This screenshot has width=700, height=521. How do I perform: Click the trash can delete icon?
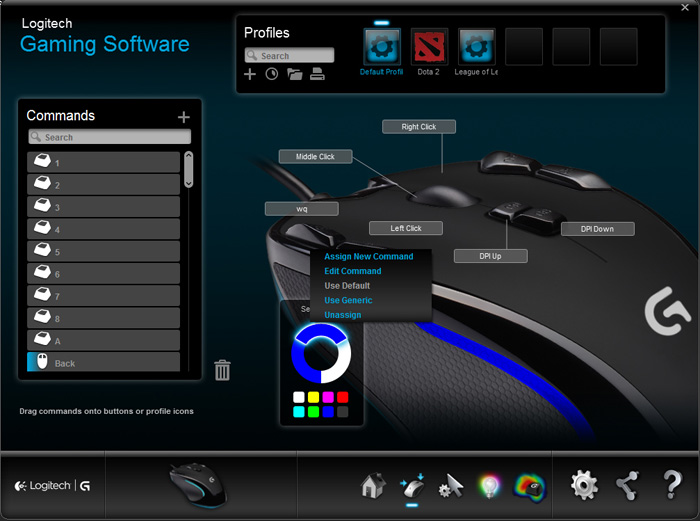[x=222, y=370]
